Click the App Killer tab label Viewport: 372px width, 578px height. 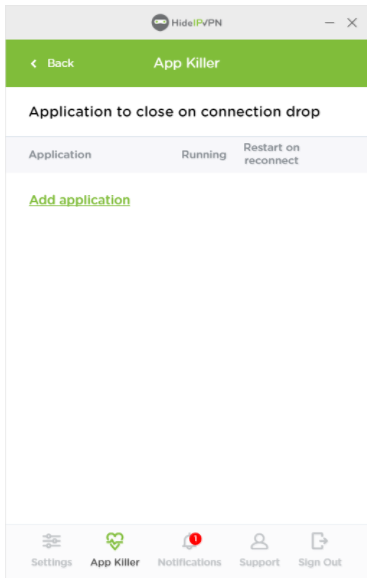115,562
